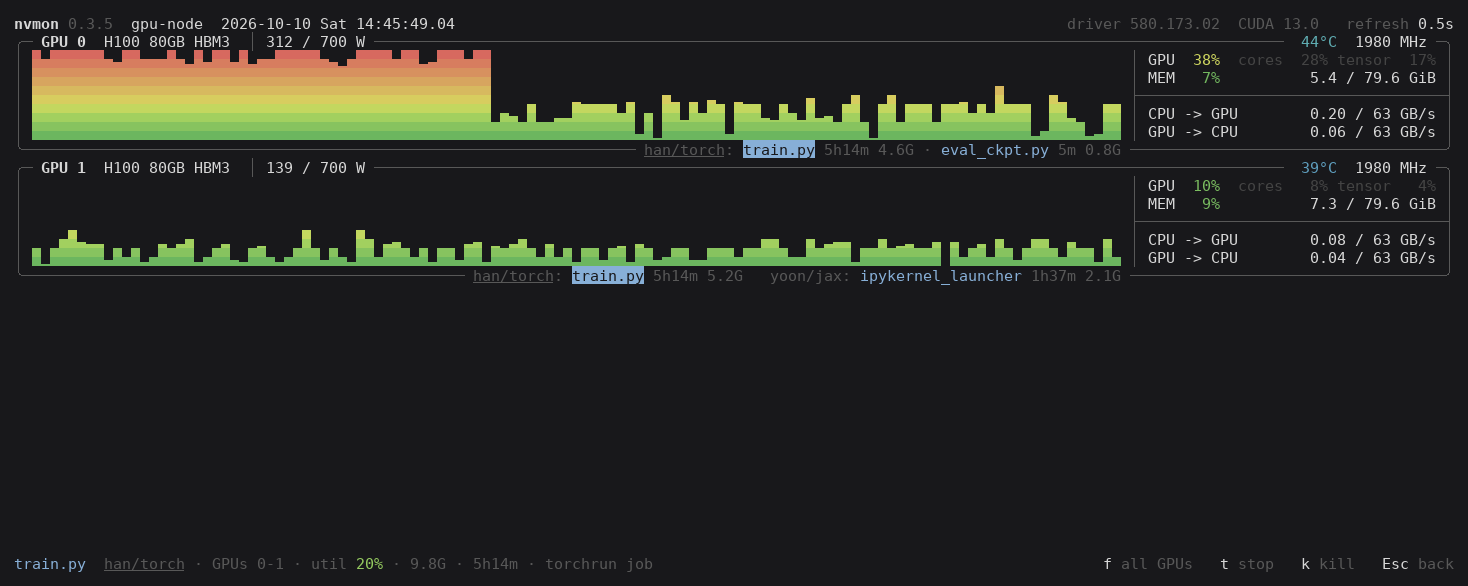The image size is (1468, 586).
Task: Click the 'refresh 0.5s' interval setting
Action: tap(1400, 24)
